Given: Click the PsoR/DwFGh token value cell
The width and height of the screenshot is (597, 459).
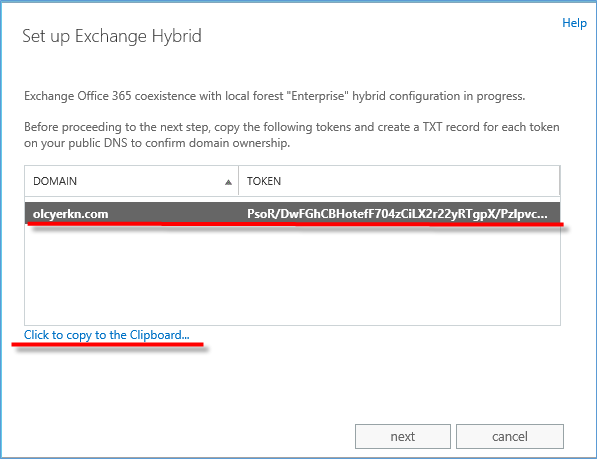Looking at the screenshot, I should coord(397,214).
